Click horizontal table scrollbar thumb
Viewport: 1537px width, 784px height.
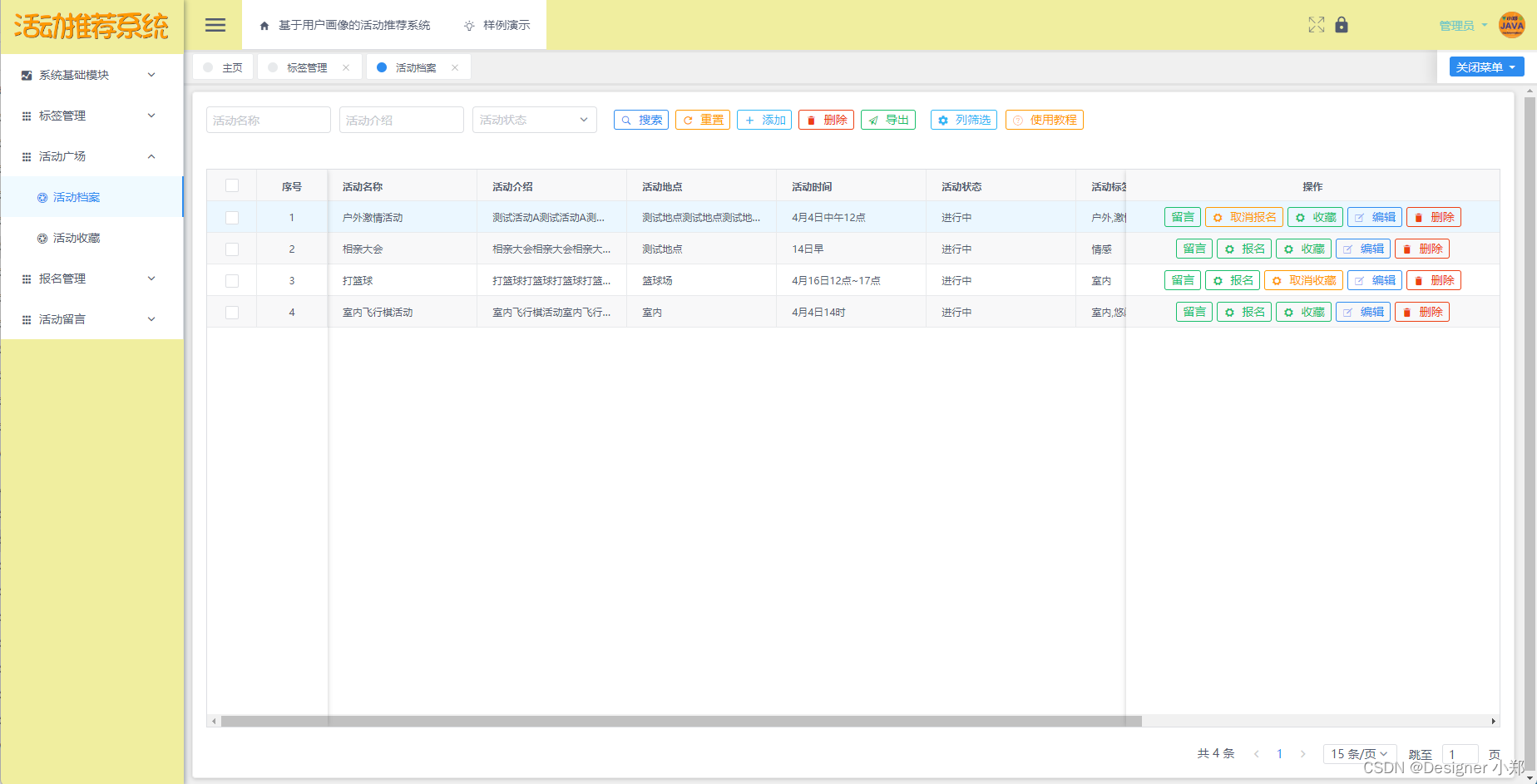tap(681, 721)
